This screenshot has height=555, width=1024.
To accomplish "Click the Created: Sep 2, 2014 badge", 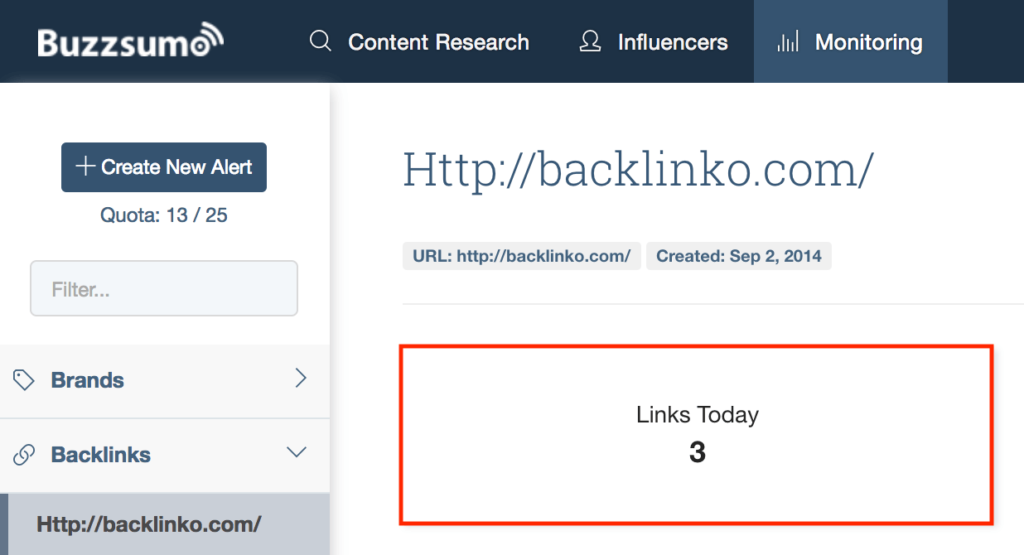I will pyautogui.click(x=739, y=256).
